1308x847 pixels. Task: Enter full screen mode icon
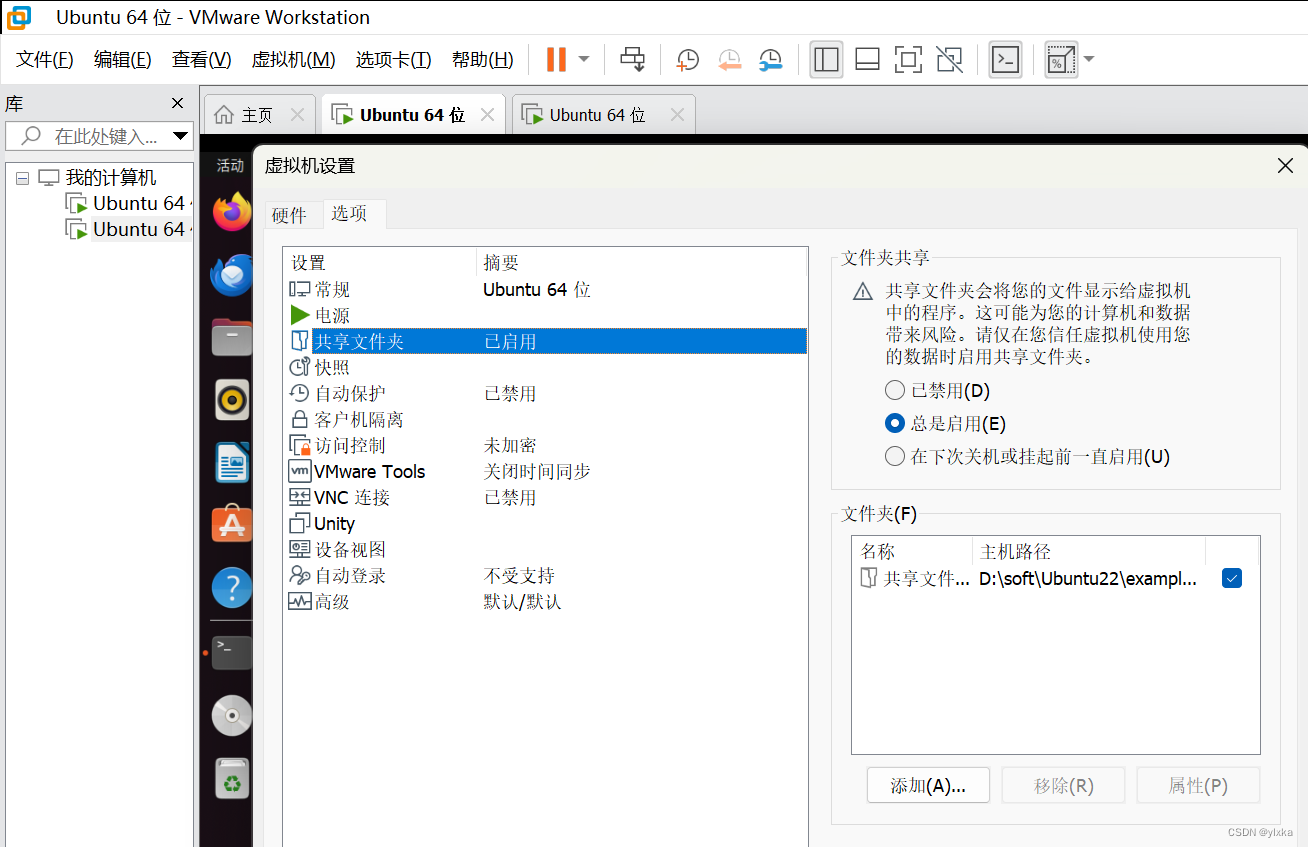coord(908,59)
